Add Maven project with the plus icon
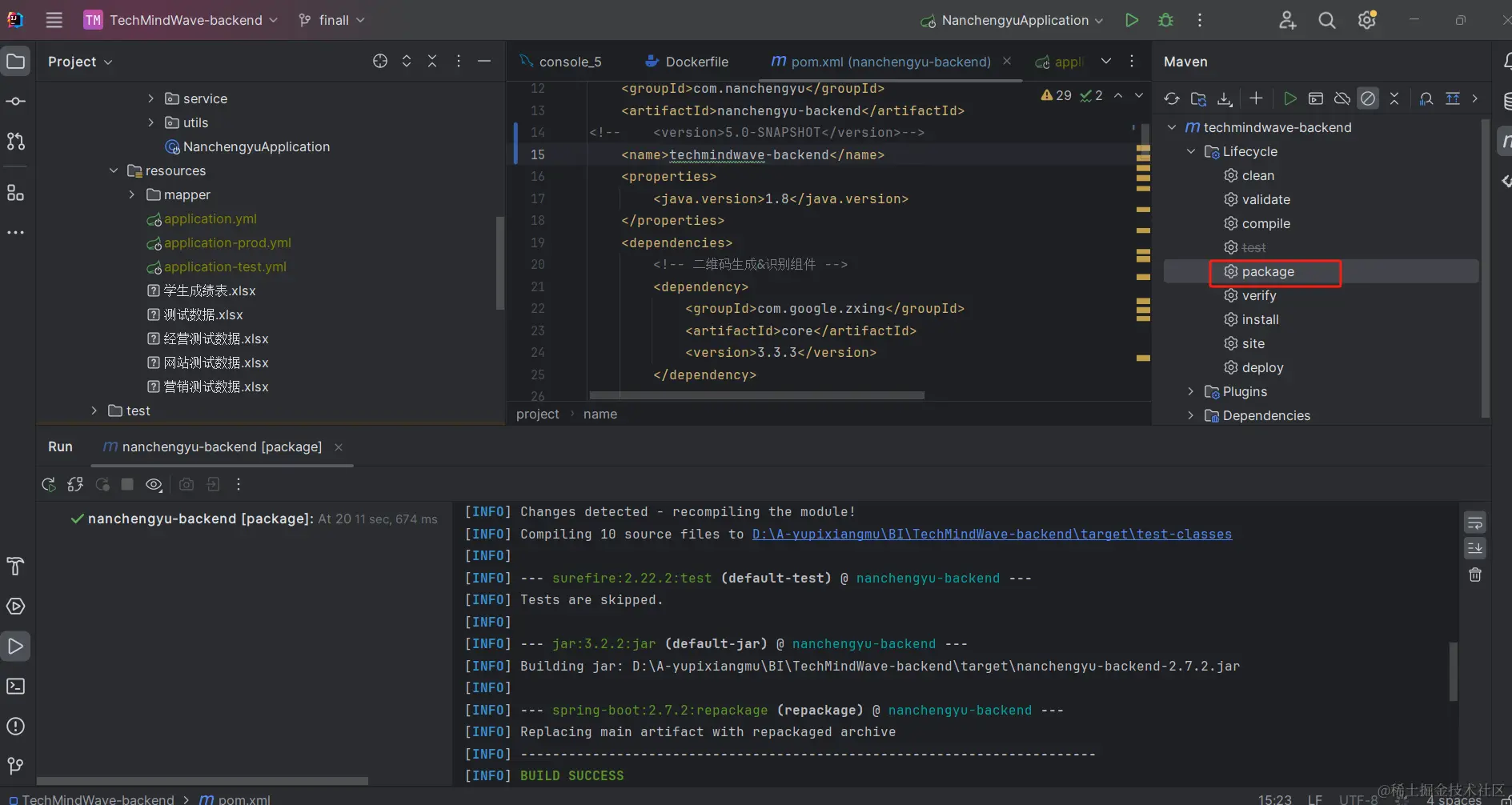The image size is (1512, 805). (1256, 98)
